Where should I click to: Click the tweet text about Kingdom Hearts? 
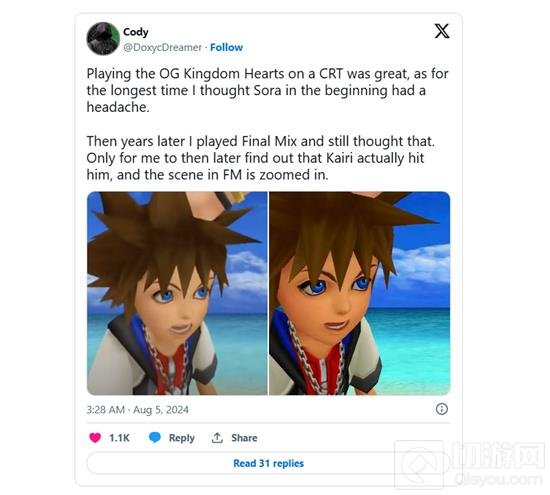tap(267, 90)
